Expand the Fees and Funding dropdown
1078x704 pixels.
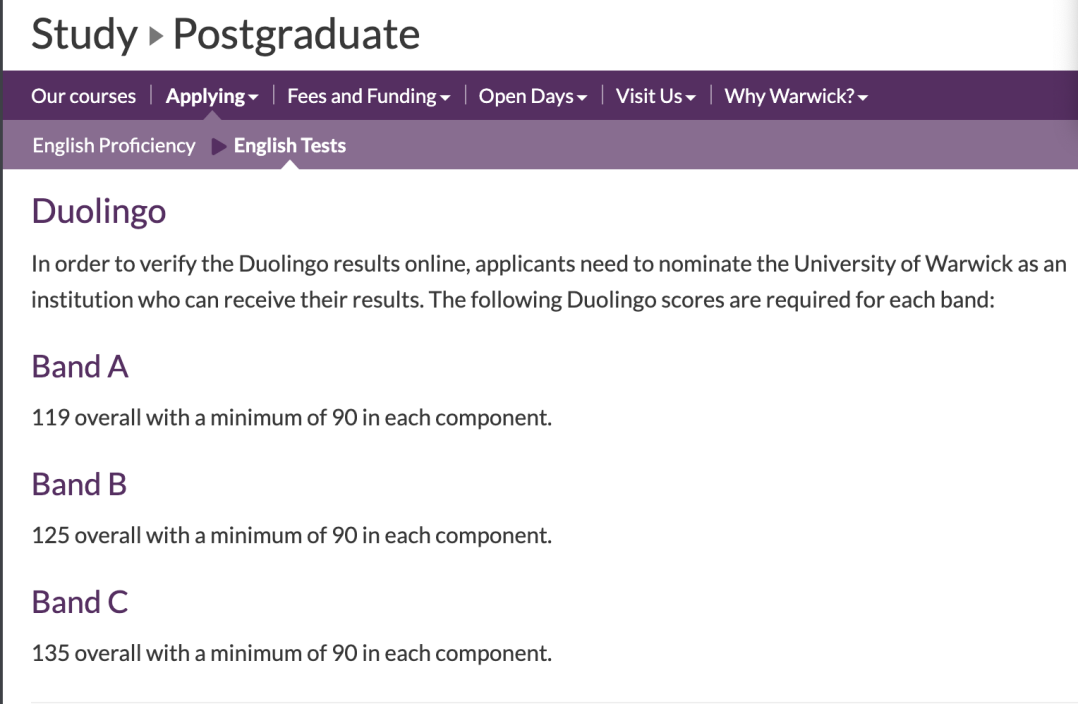point(368,96)
